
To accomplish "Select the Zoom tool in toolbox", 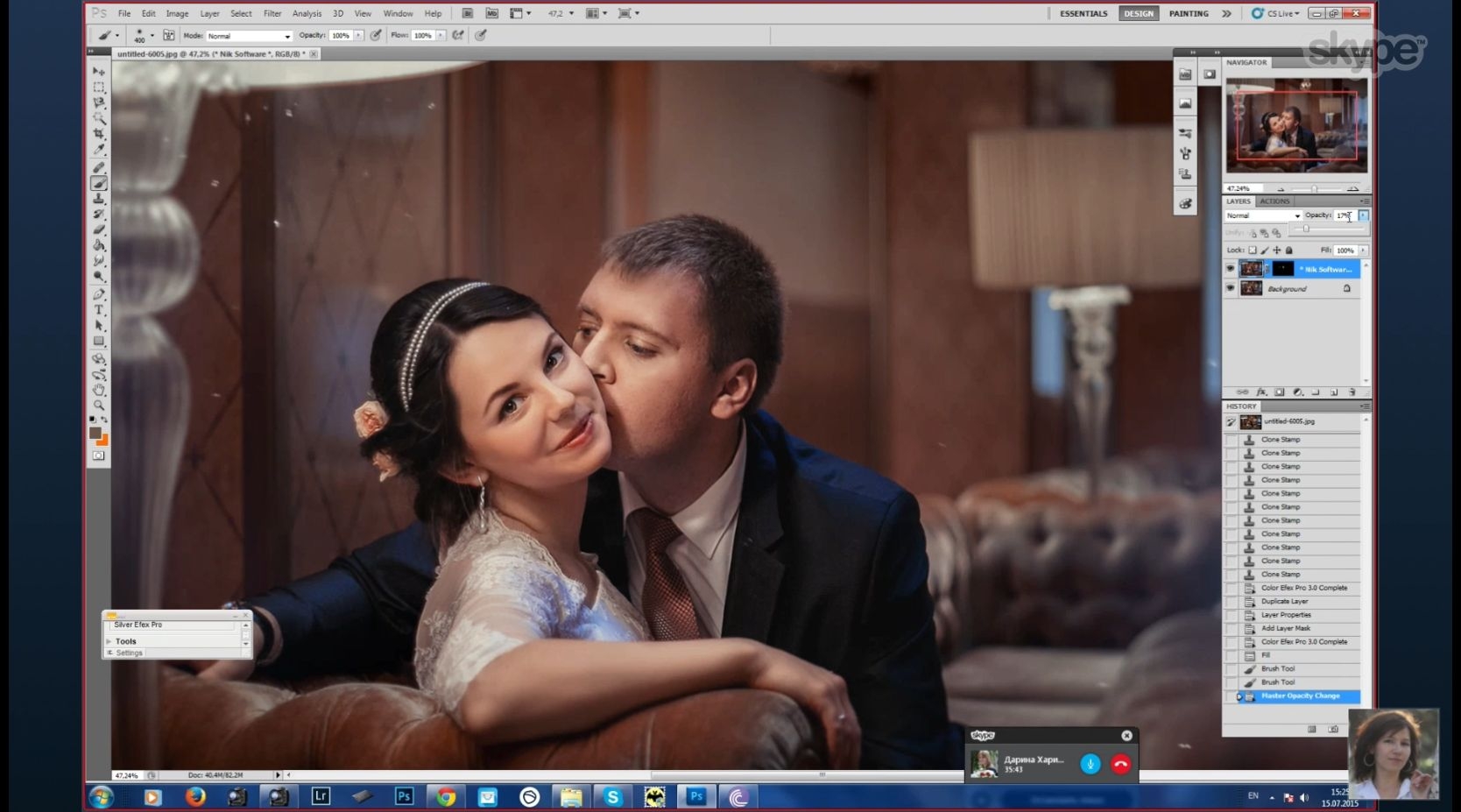I will click(x=99, y=406).
